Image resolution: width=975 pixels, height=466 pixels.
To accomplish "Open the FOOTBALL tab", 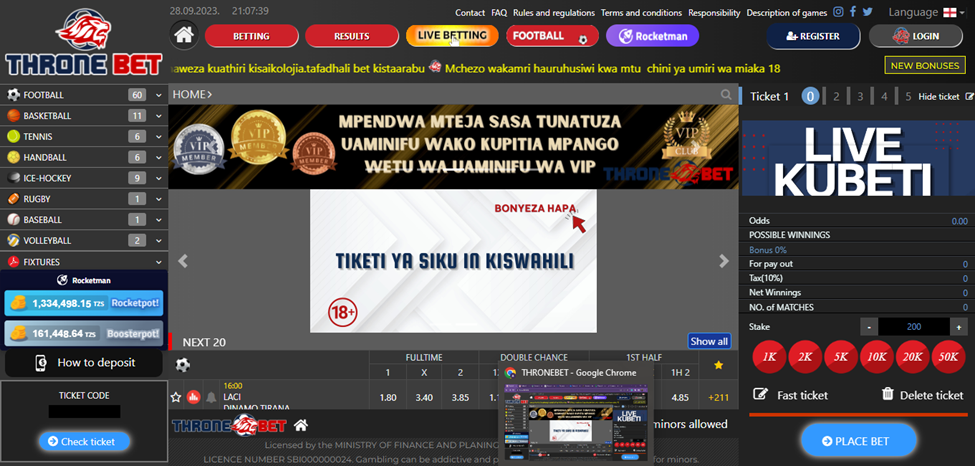I will (552, 35).
